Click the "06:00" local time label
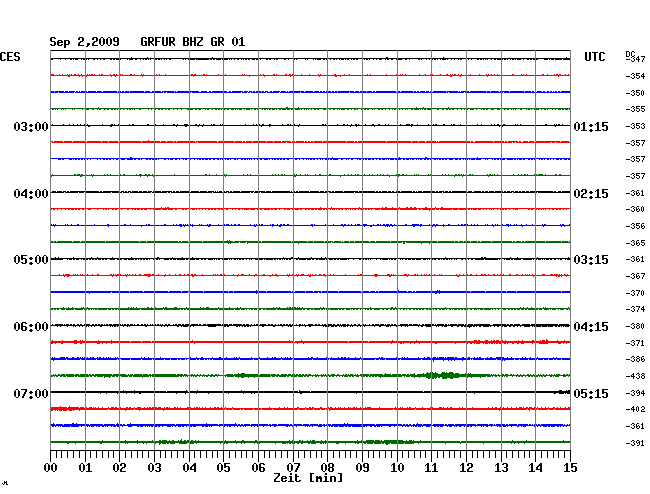 [x=31, y=327]
